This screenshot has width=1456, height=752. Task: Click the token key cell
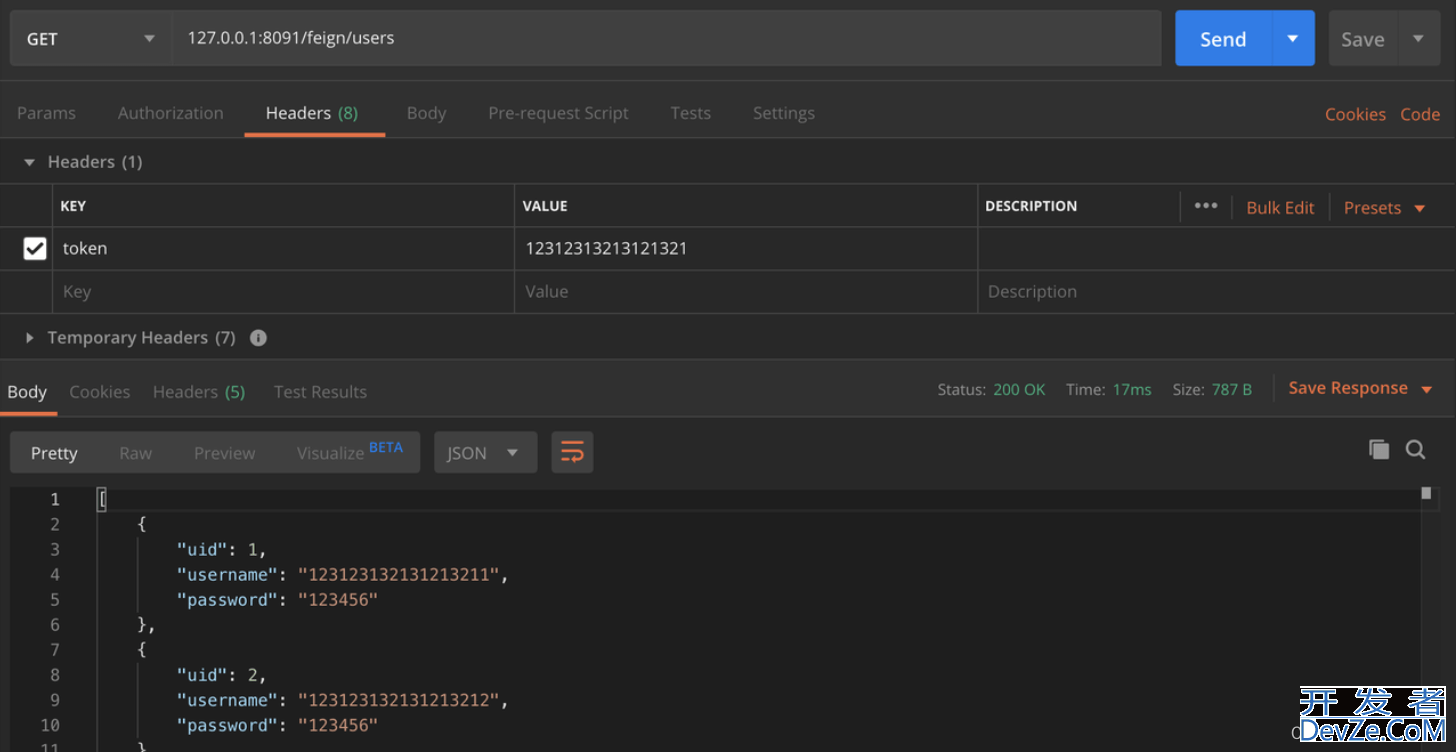pyautogui.click(x=284, y=248)
